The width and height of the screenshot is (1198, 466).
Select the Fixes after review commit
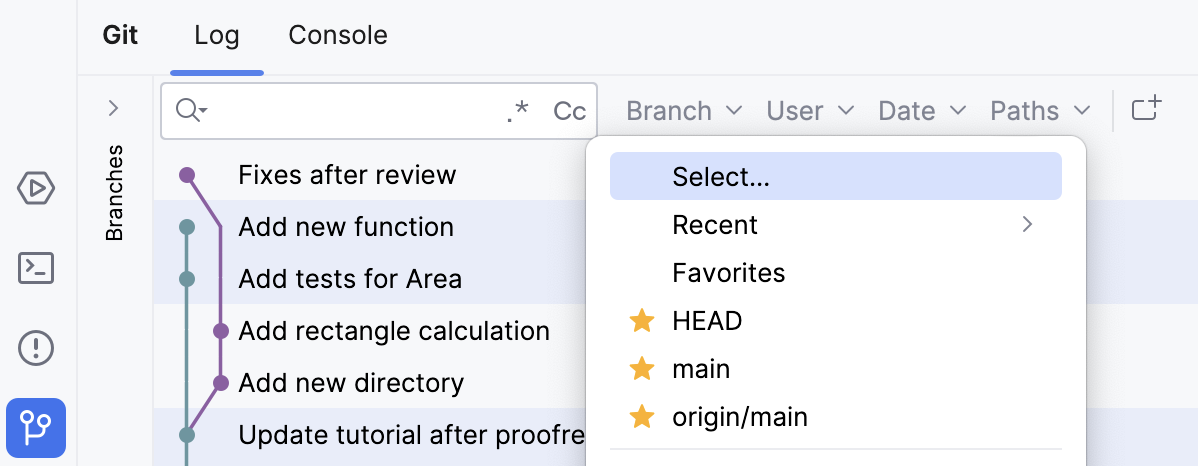point(347,175)
